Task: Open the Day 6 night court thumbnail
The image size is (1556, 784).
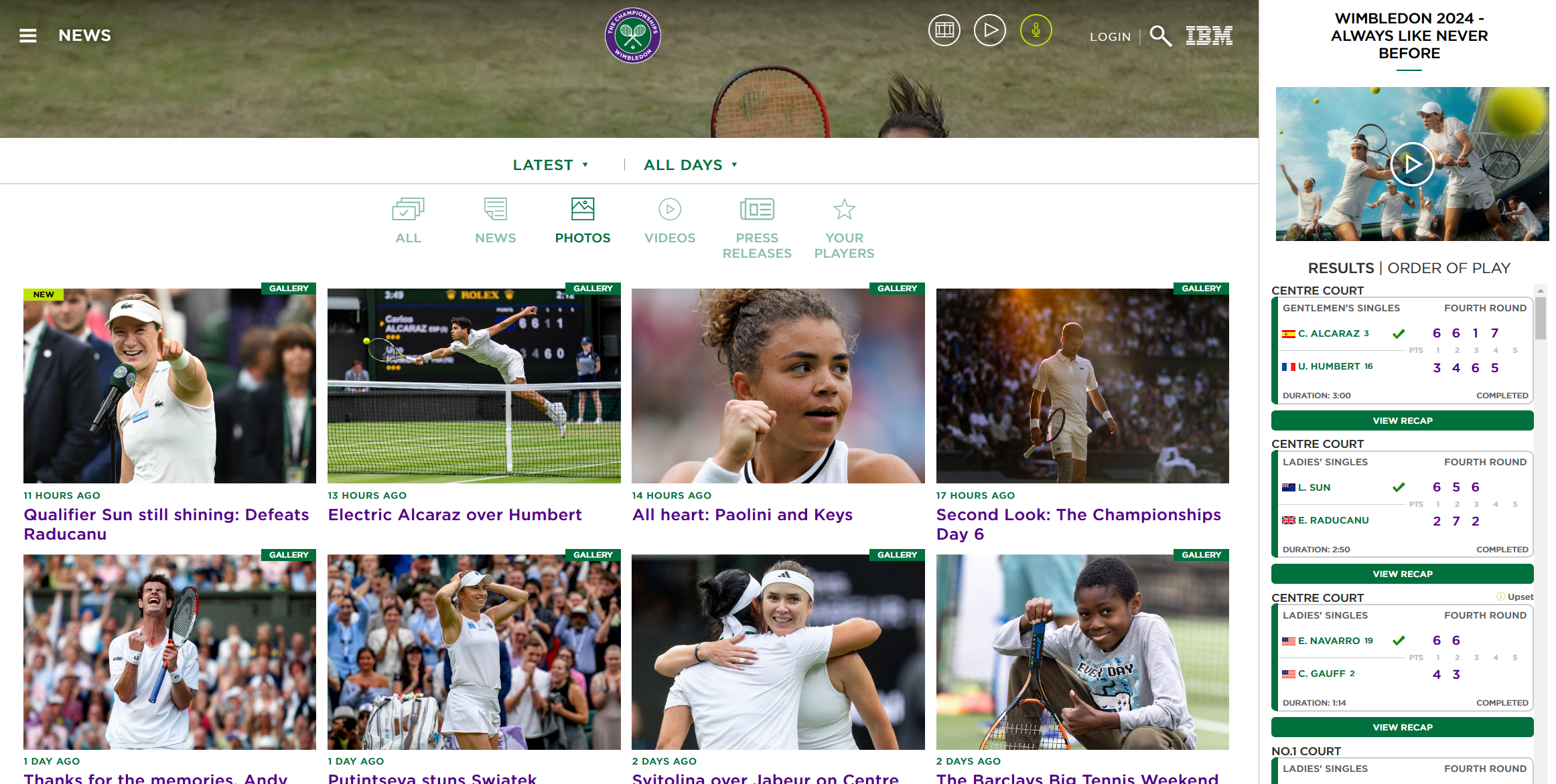Action: pyautogui.click(x=1082, y=386)
